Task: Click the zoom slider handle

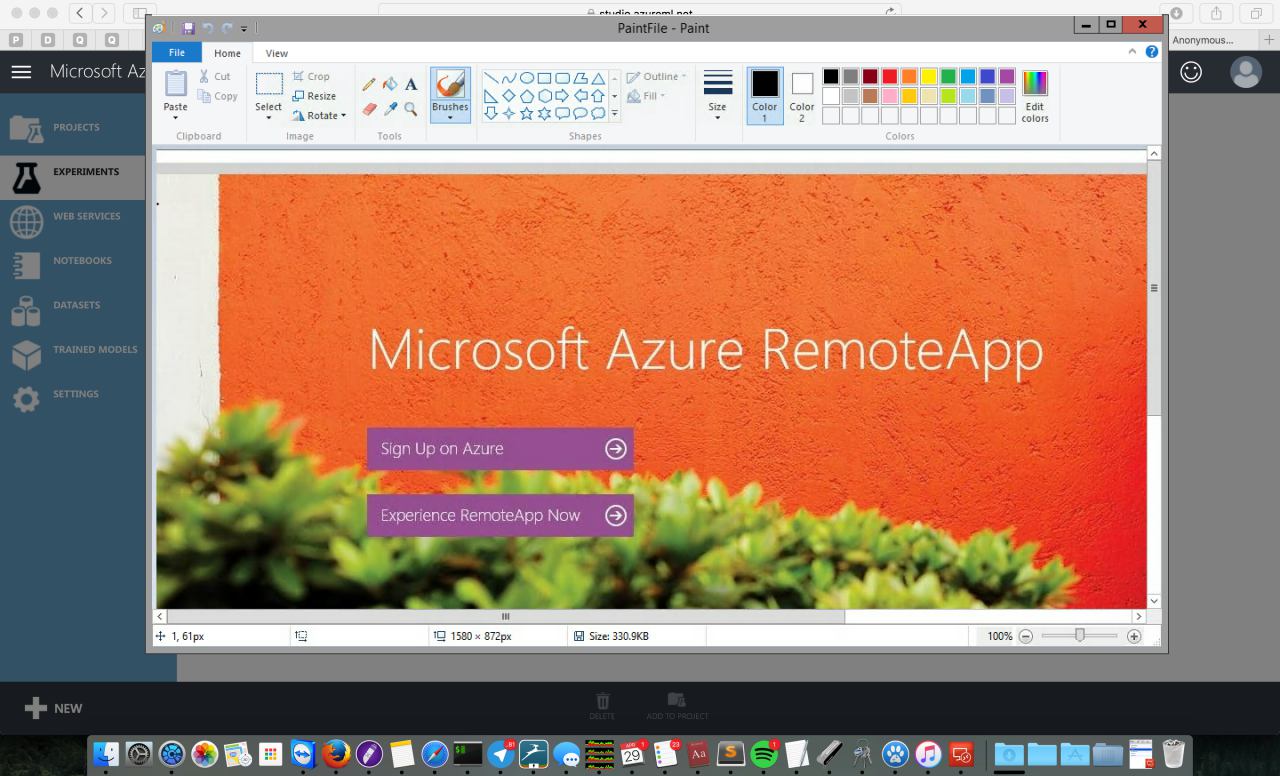Action: coord(1080,635)
